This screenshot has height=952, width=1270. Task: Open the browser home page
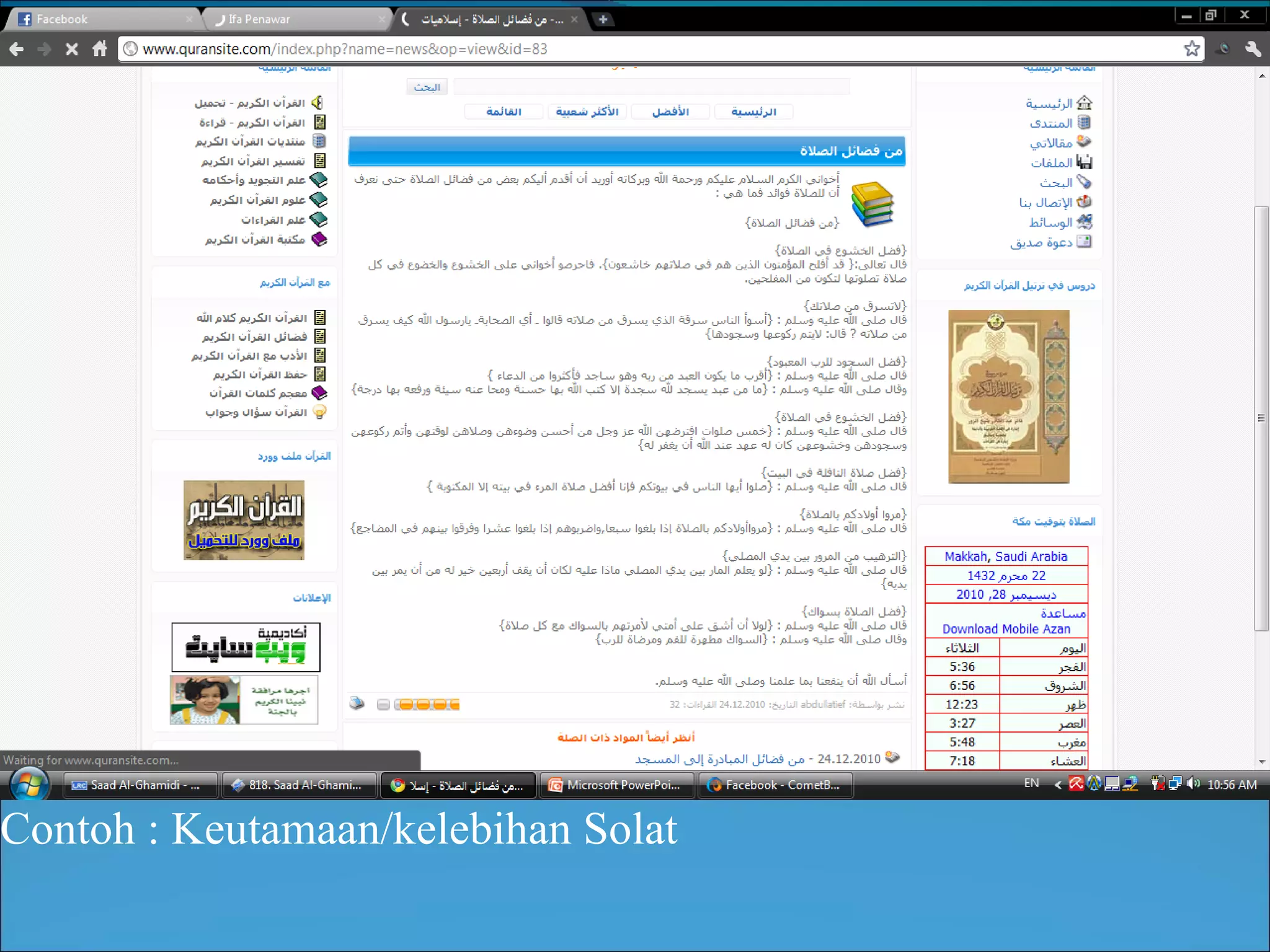click(x=99, y=48)
